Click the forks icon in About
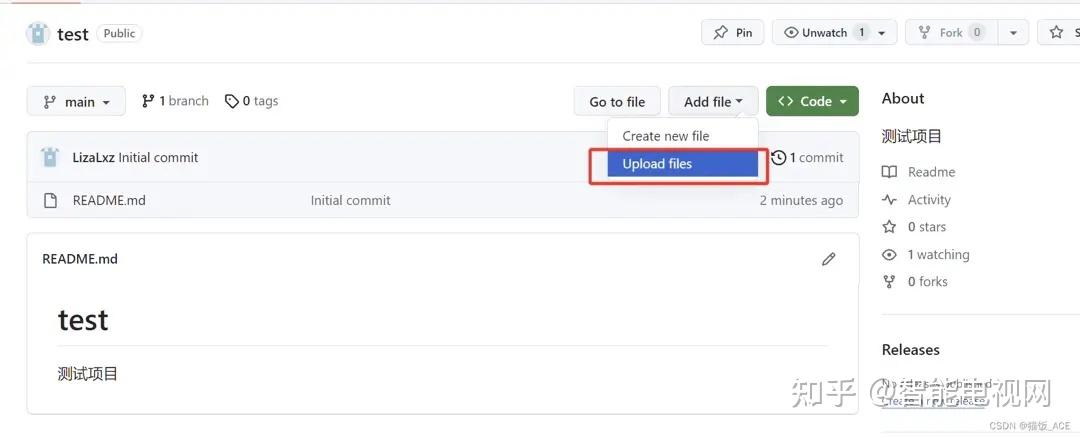Screen dimensions: 1080x437 coord(889,282)
